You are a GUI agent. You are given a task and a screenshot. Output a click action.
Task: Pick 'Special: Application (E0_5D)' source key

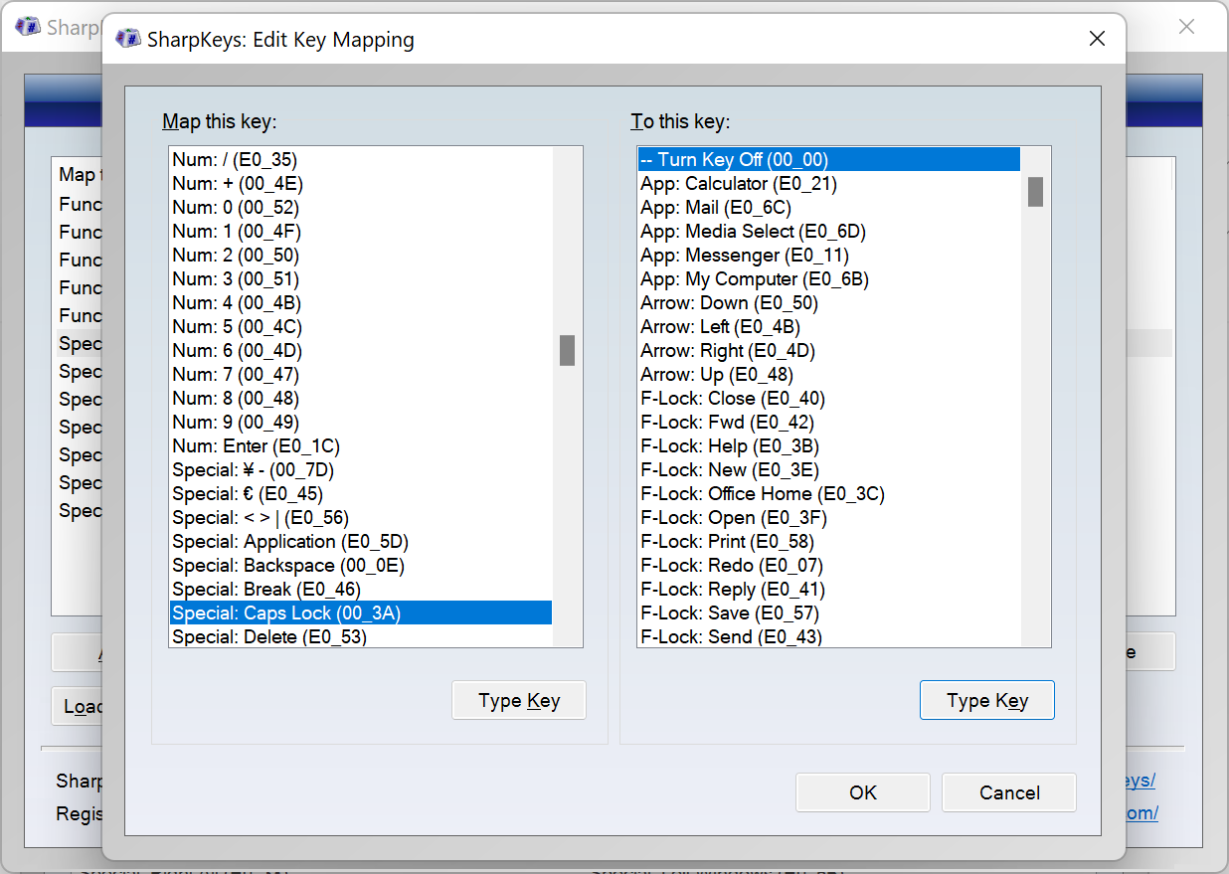(x=290, y=541)
